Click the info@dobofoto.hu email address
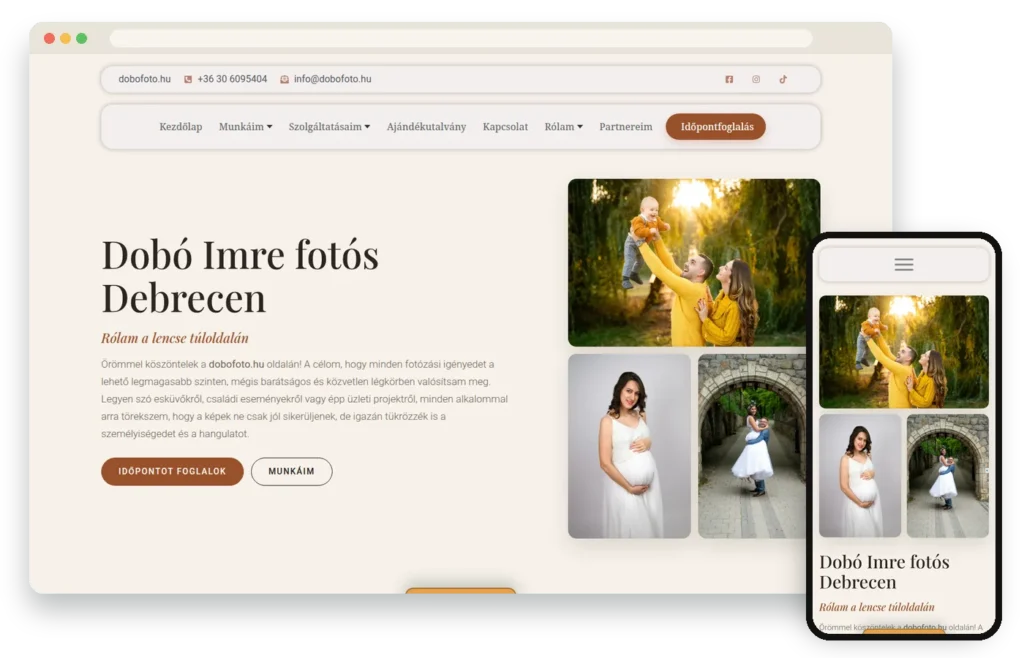The width and height of the screenshot is (1024, 658). [332, 79]
